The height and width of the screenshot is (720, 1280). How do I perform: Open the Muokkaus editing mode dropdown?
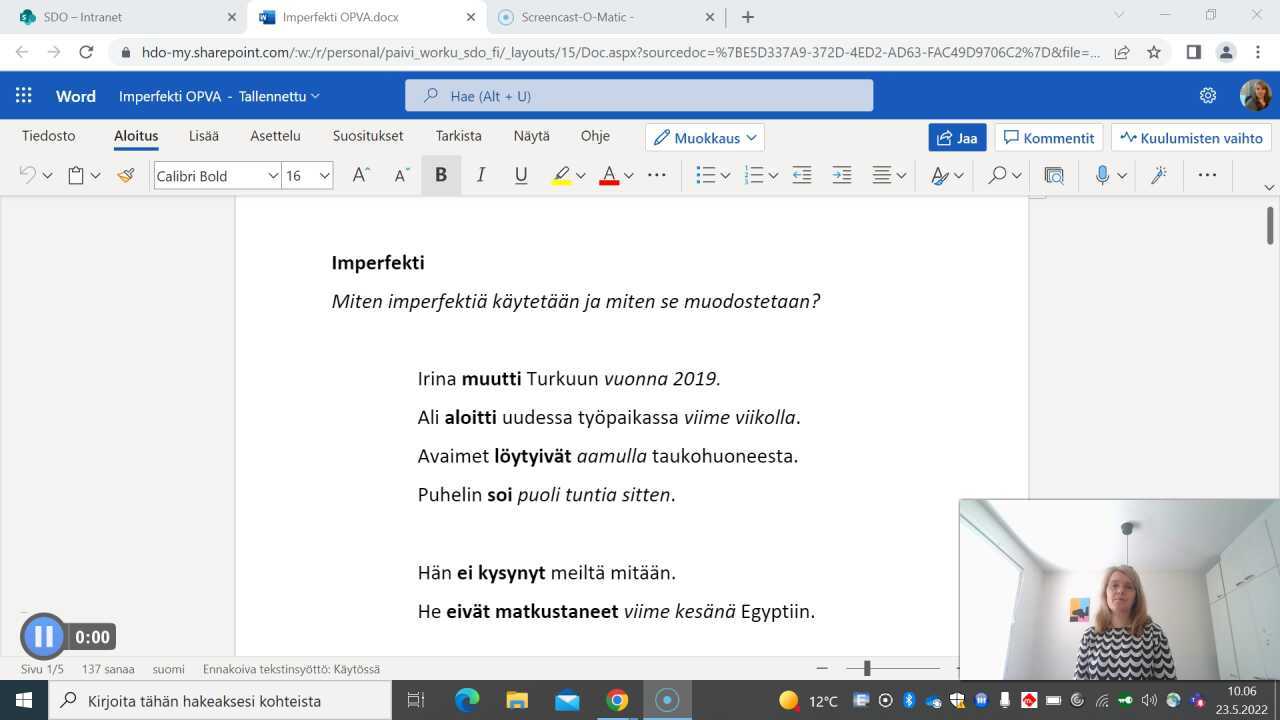704,137
